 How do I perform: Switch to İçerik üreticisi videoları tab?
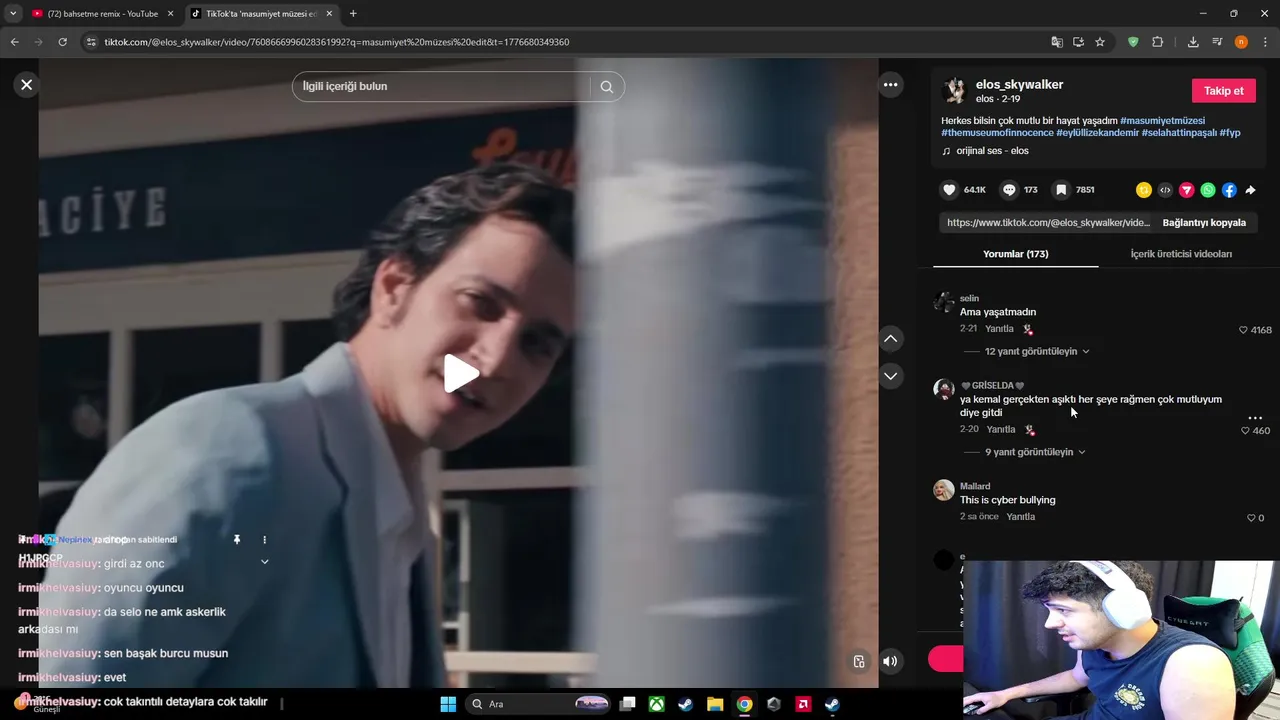click(1181, 254)
